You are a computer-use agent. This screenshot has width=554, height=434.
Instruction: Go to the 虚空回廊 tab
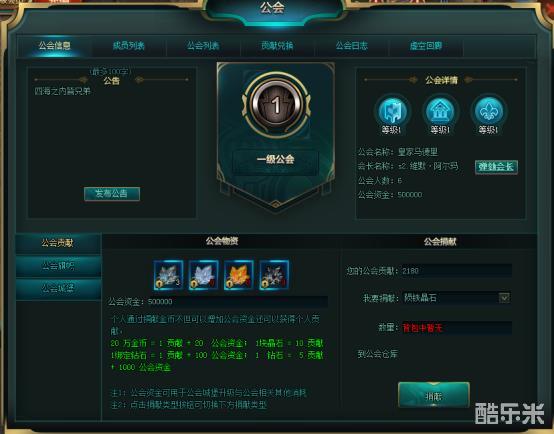tap(426, 46)
